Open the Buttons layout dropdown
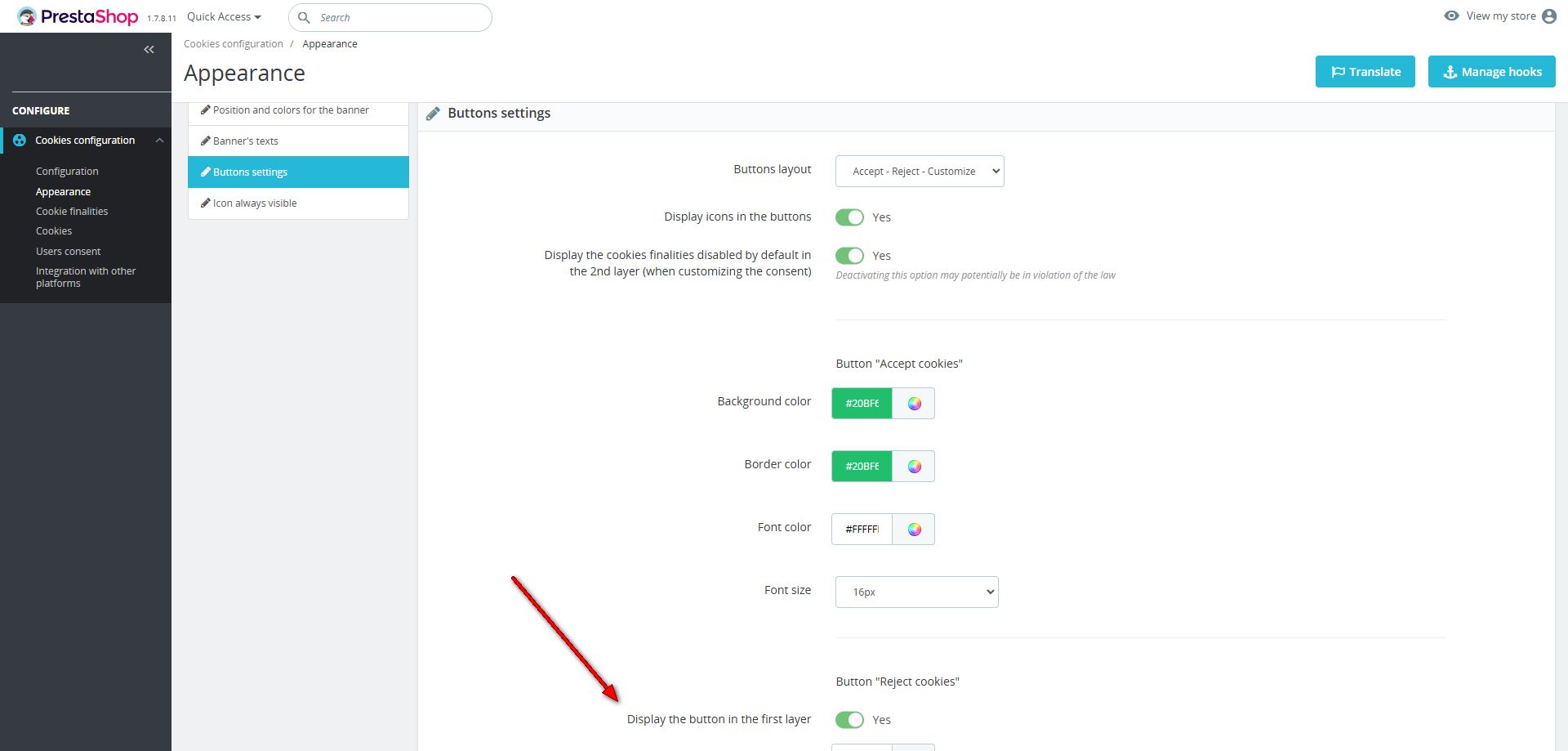The height and width of the screenshot is (751, 1568). coord(920,172)
